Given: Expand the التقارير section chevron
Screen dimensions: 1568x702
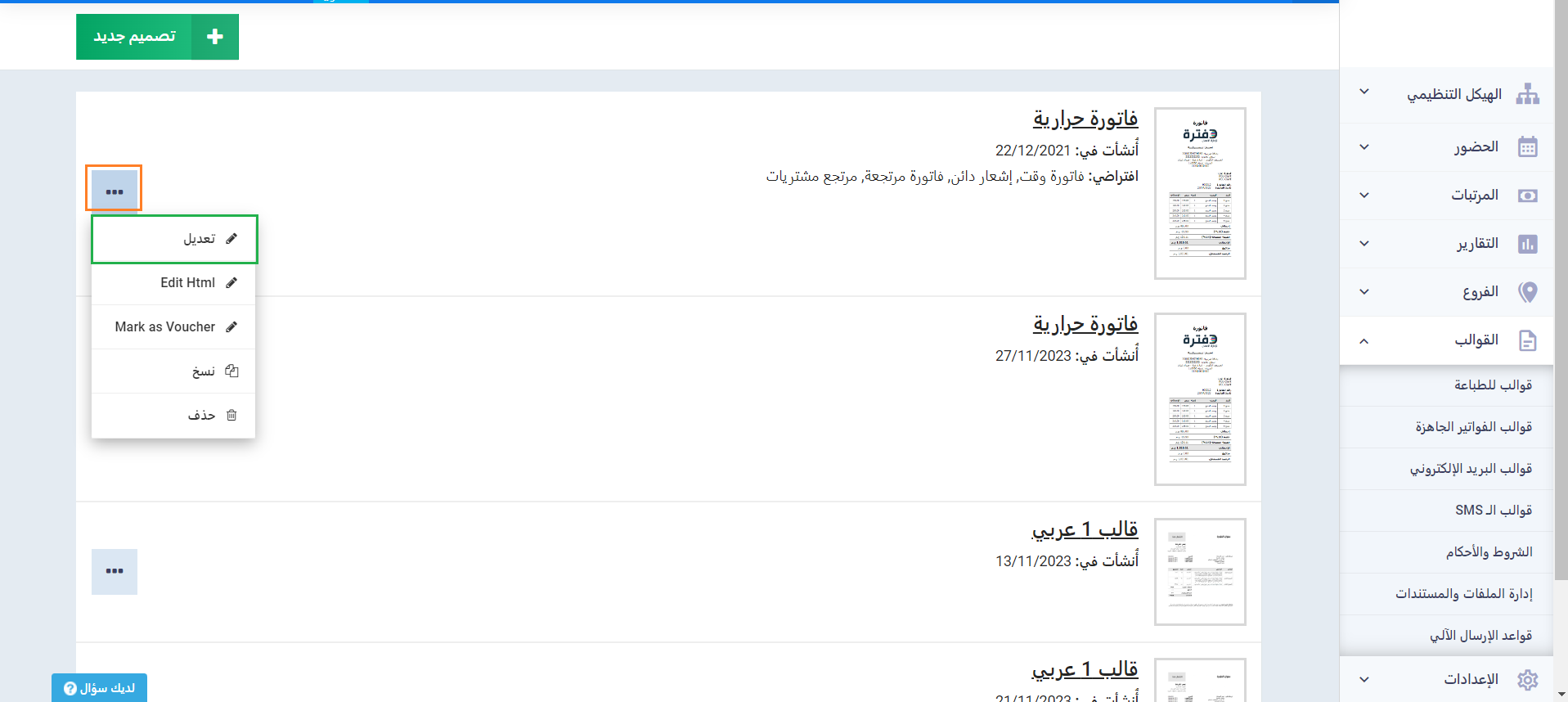Looking at the screenshot, I should pyautogui.click(x=1364, y=243).
